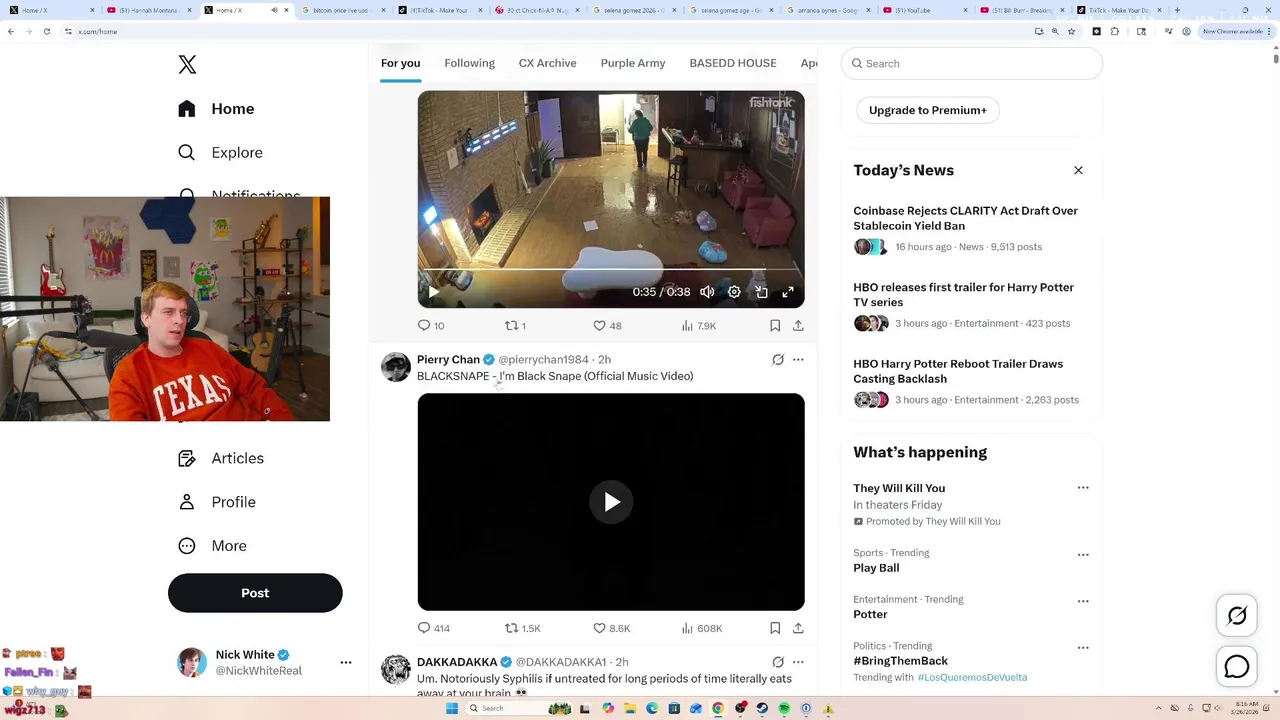Image resolution: width=1280 pixels, height=720 pixels.
Task: Reply to the post with 414 replies
Action: (x=434, y=628)
